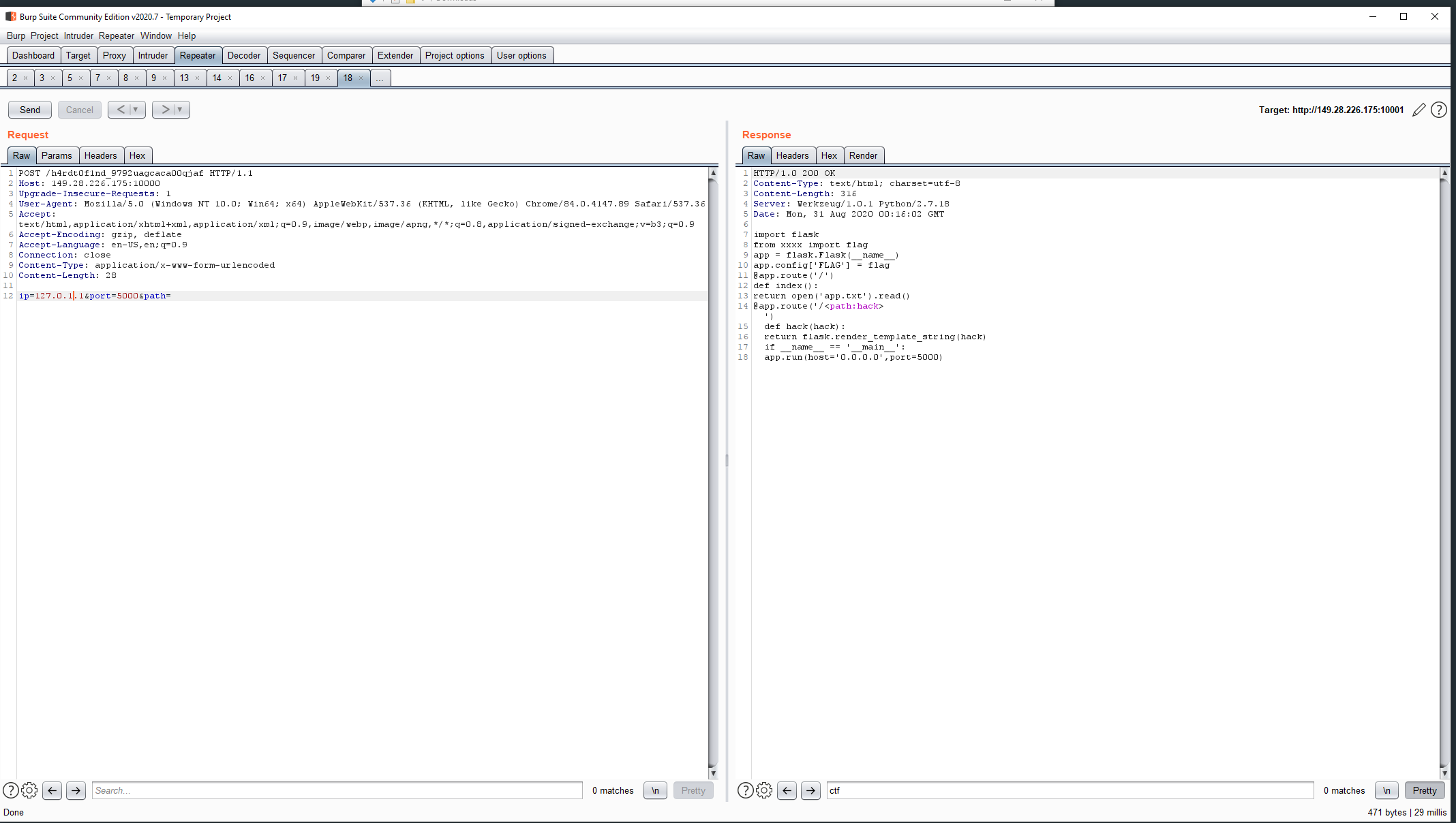
Task: Click the request pane vertical scrollbar
Action: coord(713,470)
